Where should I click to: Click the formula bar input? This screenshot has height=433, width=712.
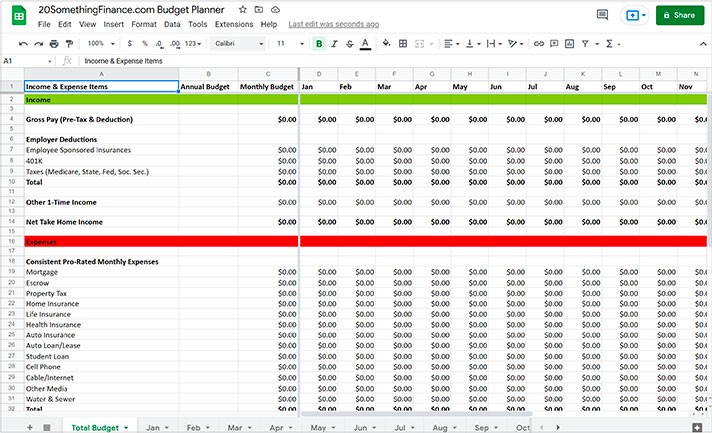[x=393, y=61]
